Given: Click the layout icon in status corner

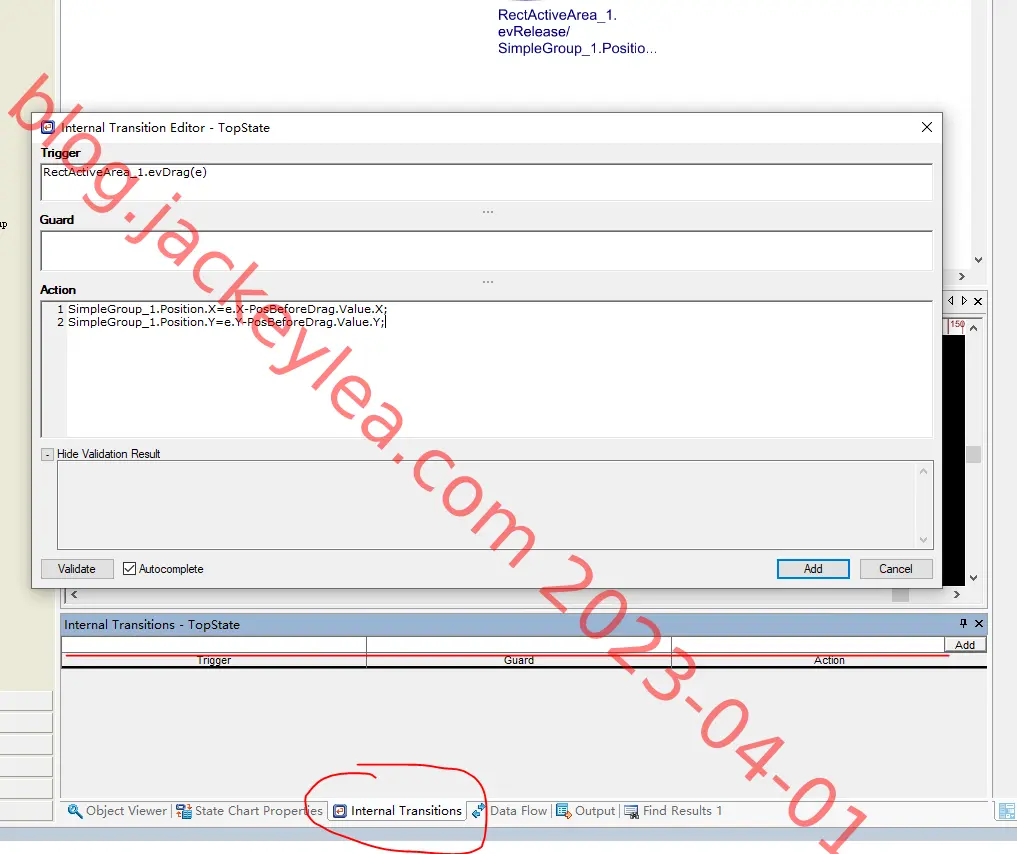Looking at the screenshot, I should click(1007, 811).
